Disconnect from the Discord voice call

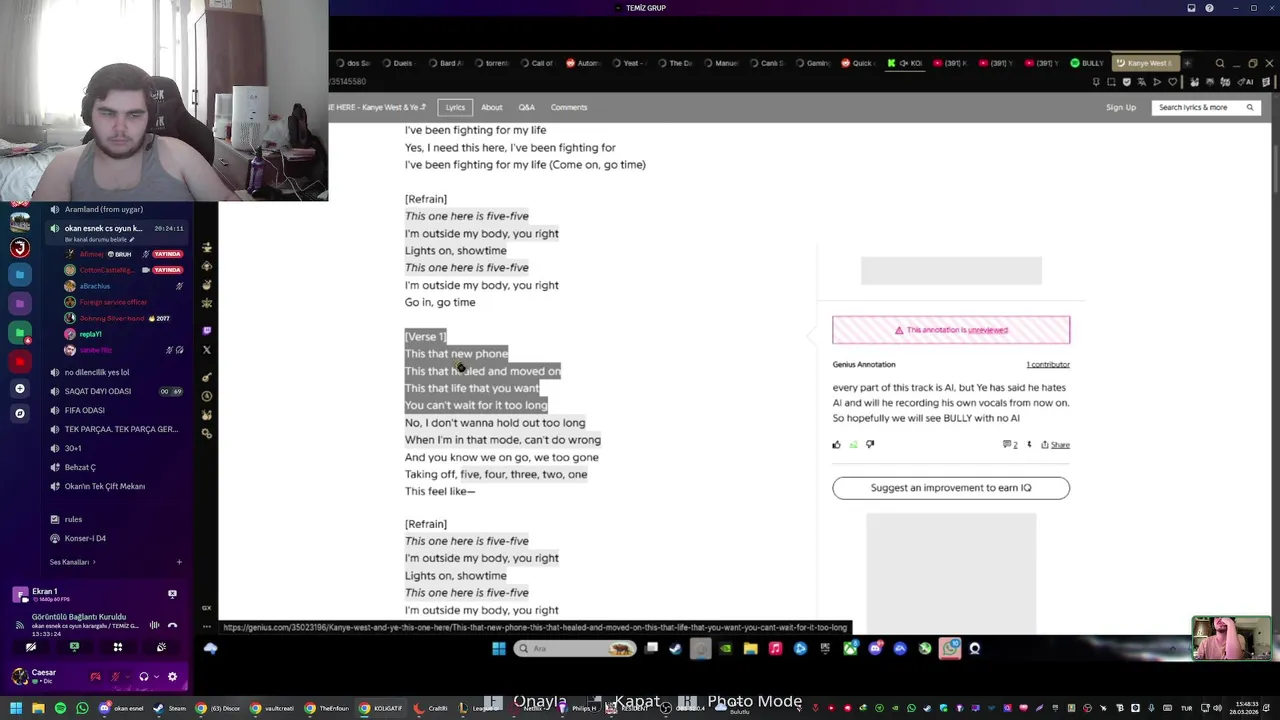coord(172,626)
